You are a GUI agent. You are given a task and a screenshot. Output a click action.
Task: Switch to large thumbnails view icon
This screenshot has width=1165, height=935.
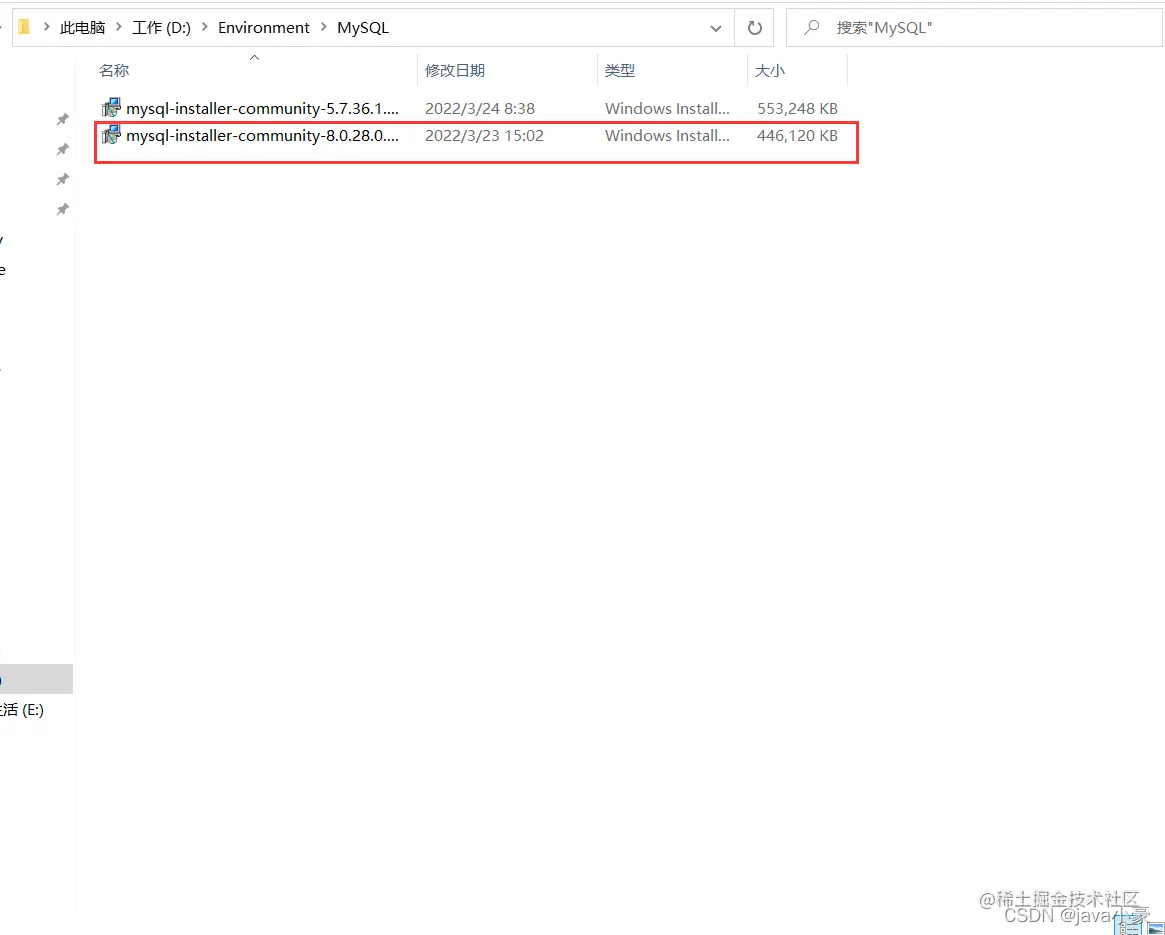pyautogui.click(x=1155, y=926)
